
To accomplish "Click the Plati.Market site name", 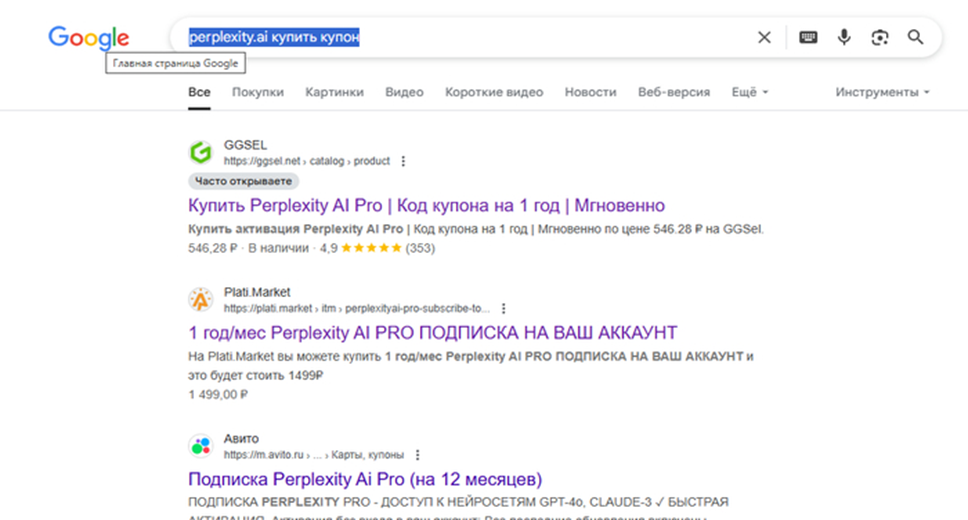I will (257, 292).
